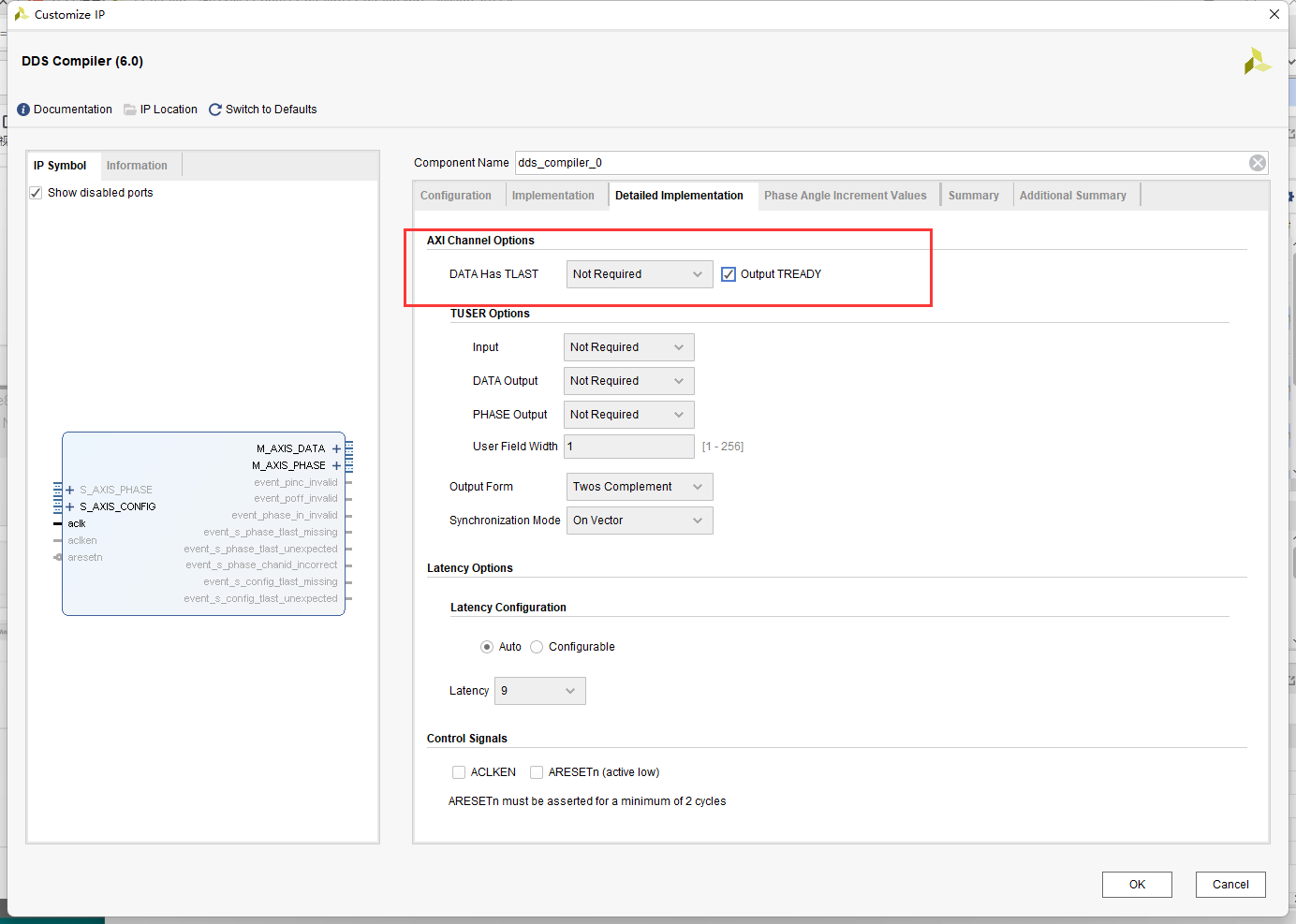The height and width of the screenshot is (924, 1296).
Task: Enable the ACLKEN control signal checkbox
Action: (x=459, y=772)
